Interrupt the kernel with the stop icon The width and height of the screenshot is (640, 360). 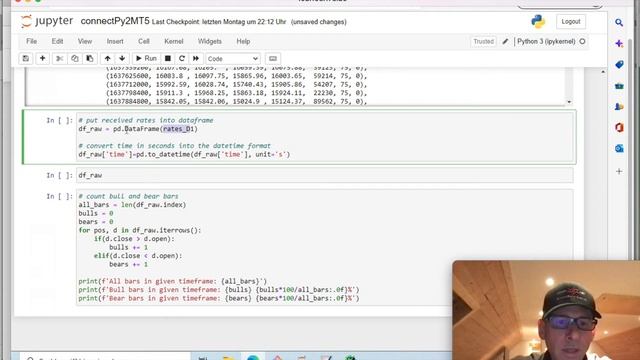[167, 58]
